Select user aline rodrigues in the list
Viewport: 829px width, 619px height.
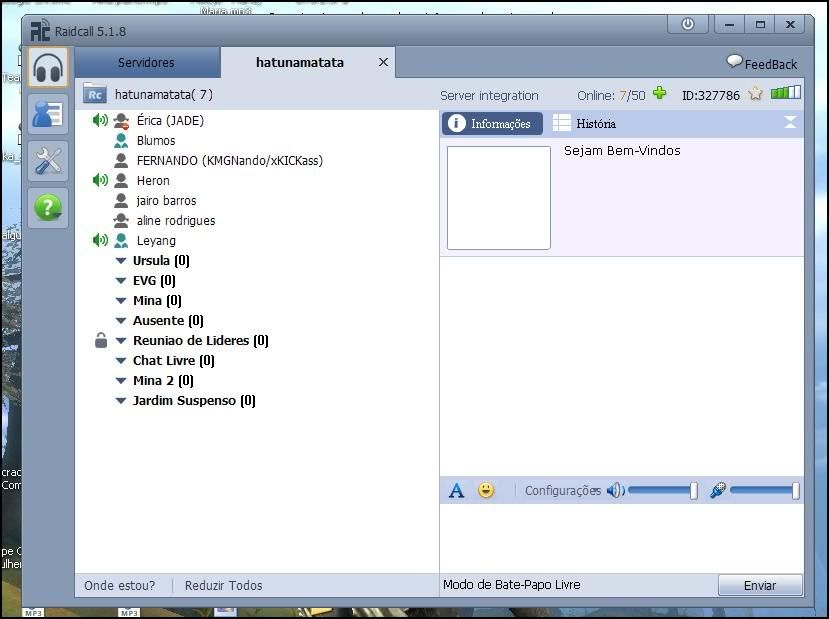pos(176,220)
